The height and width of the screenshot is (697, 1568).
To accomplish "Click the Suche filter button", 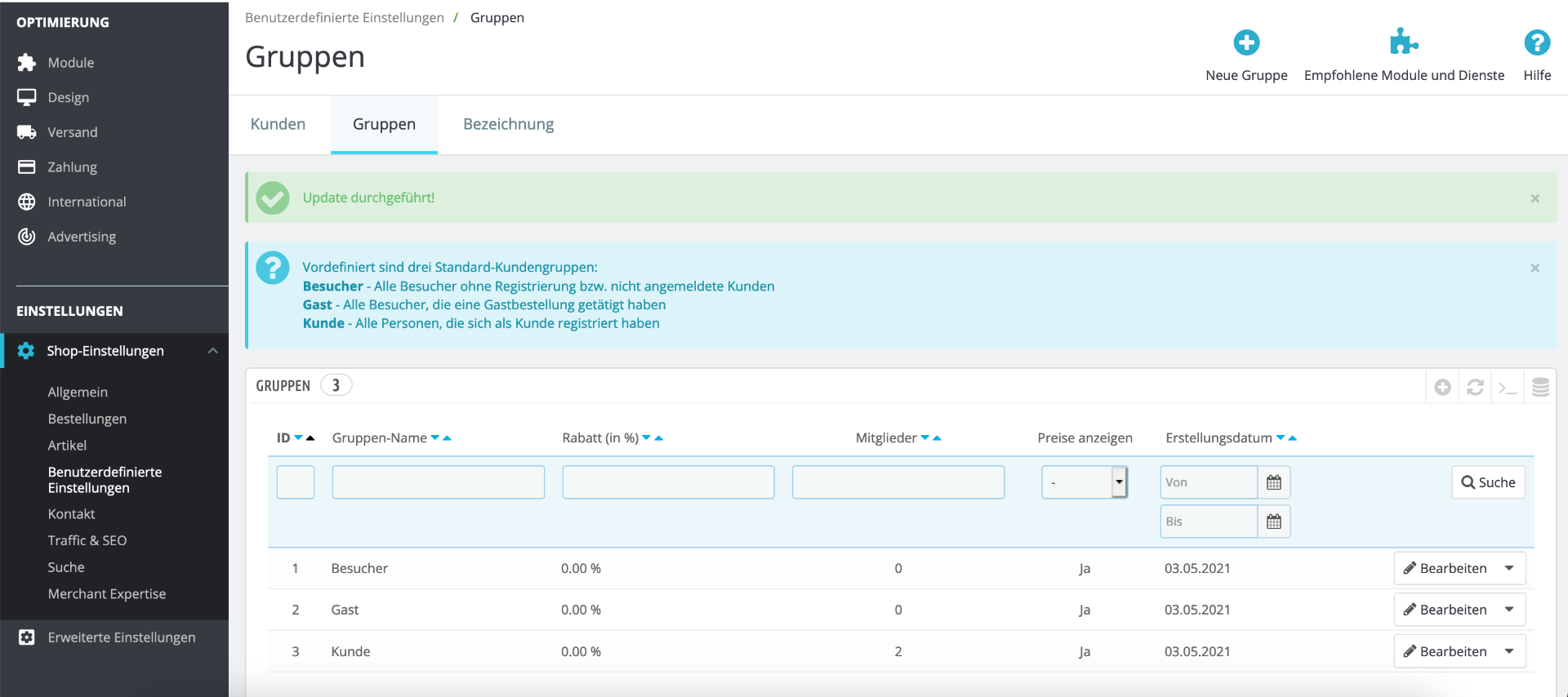I will point(1488,482).
